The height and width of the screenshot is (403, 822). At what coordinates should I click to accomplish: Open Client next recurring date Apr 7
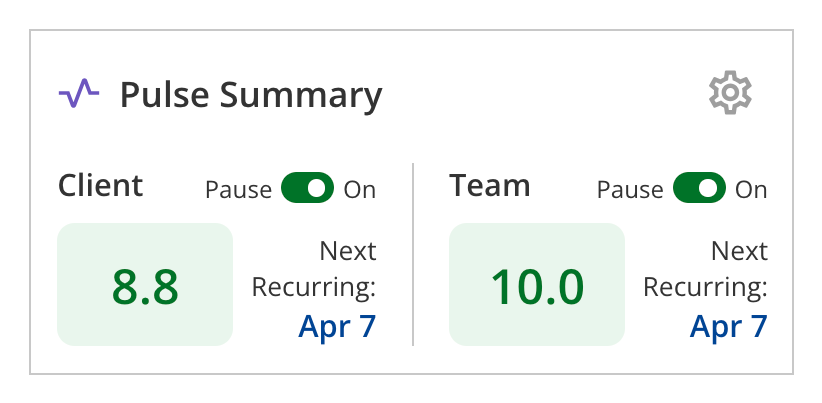click(x=337, y=326)
